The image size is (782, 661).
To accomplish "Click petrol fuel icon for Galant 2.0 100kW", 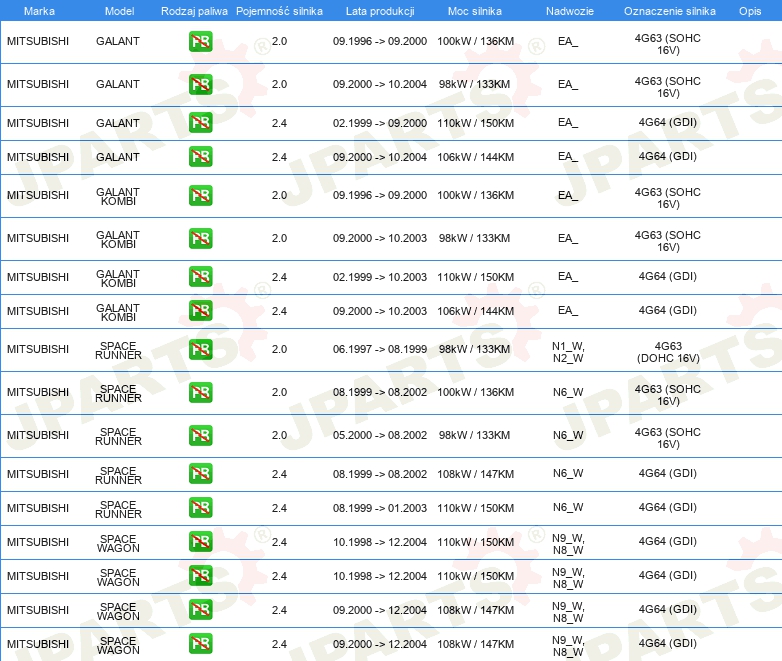I will pyautogui.click(x=200, y=42).
